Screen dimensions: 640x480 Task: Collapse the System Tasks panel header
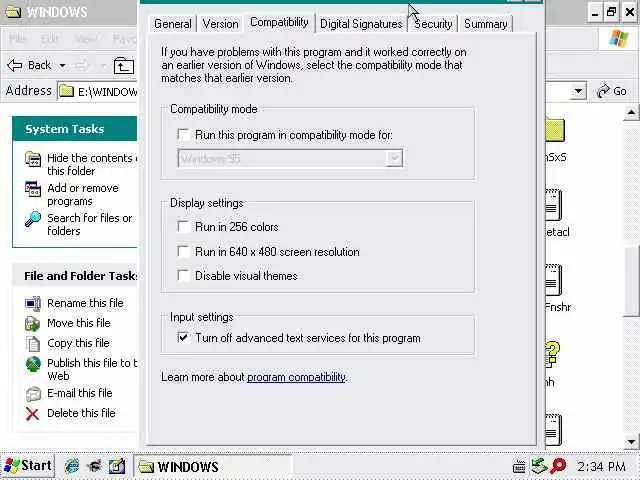(75, 129)
